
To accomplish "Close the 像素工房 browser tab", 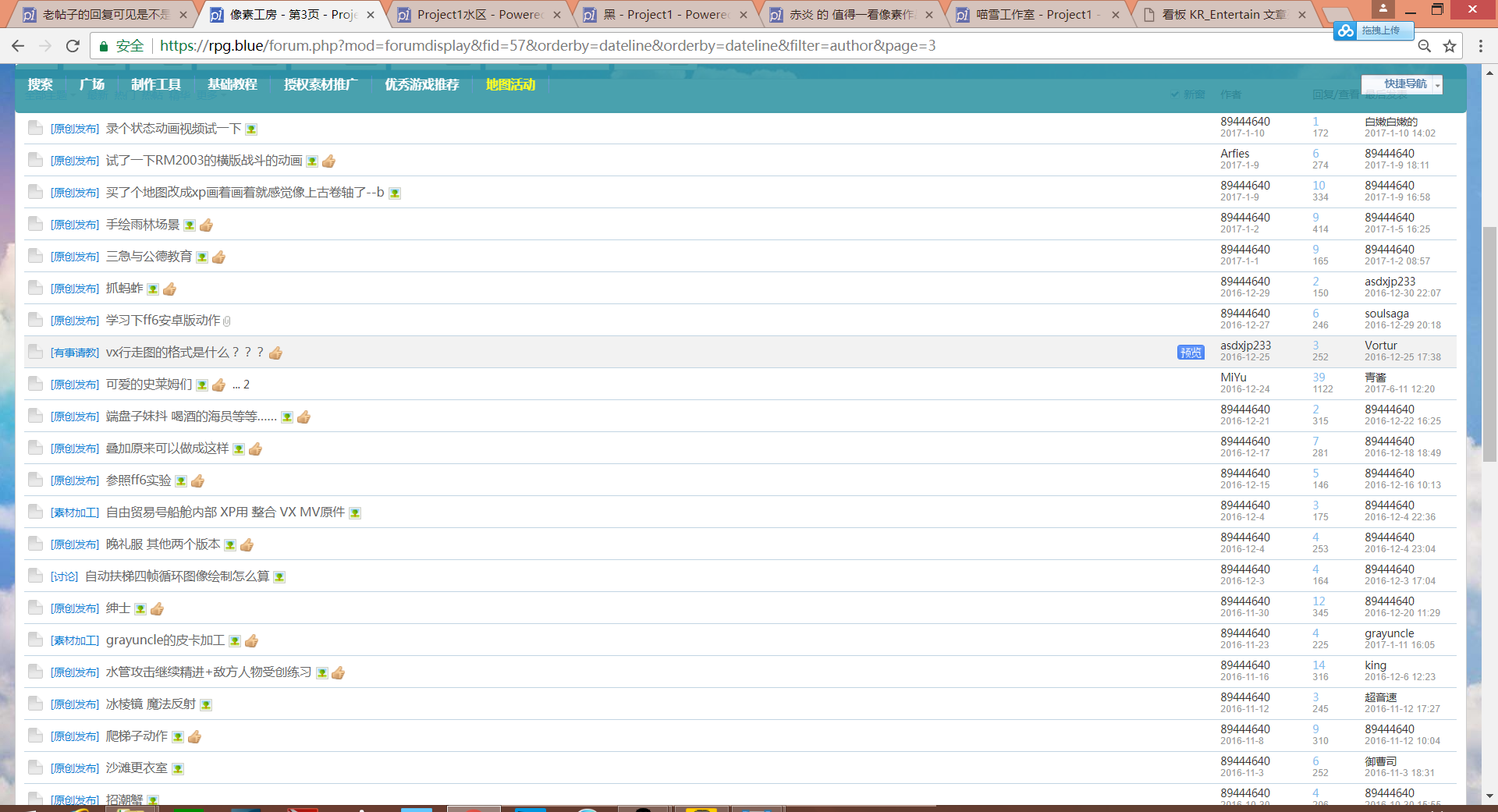I will point(371,15).
